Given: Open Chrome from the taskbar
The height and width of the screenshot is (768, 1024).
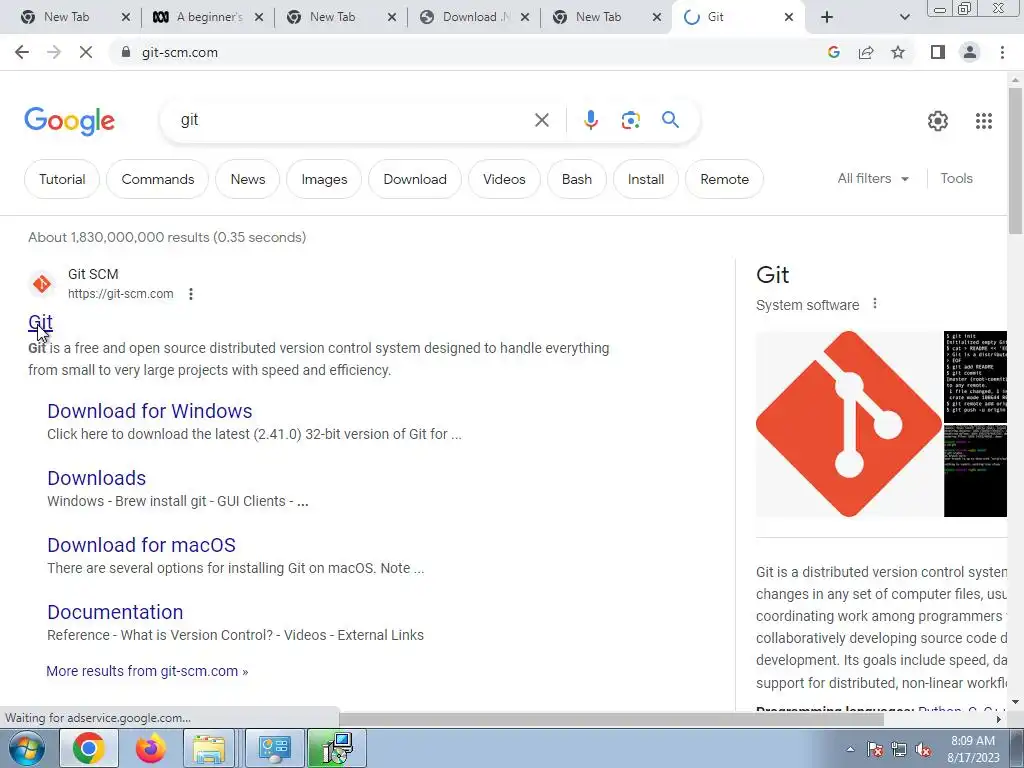Looking at the screenshot, I should [x=89, y=748].
